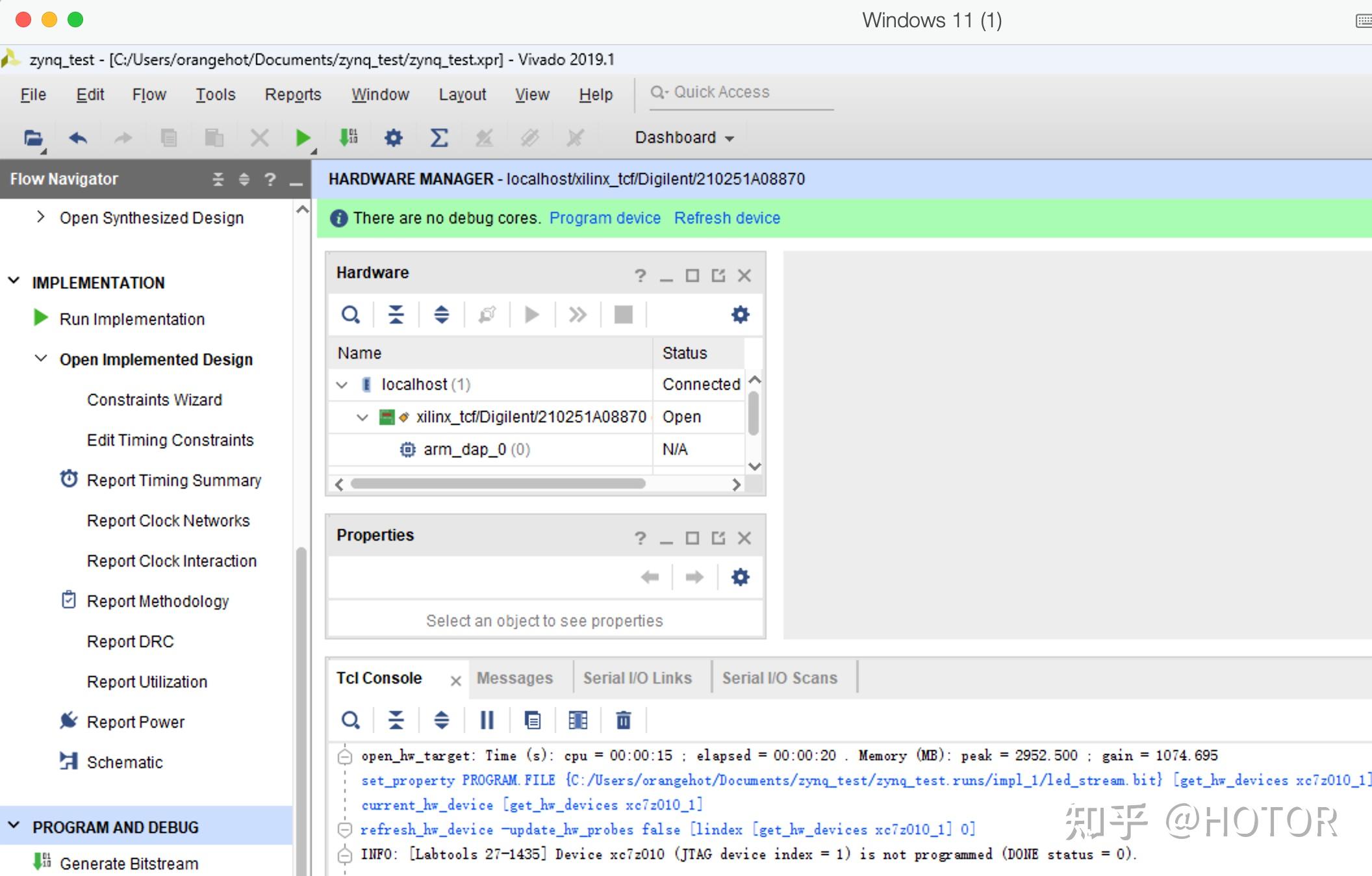The width and height of the screenshot is (1372, 876).
Task: Click the Sigma report toolbar icon
Action: pos(439,138)
